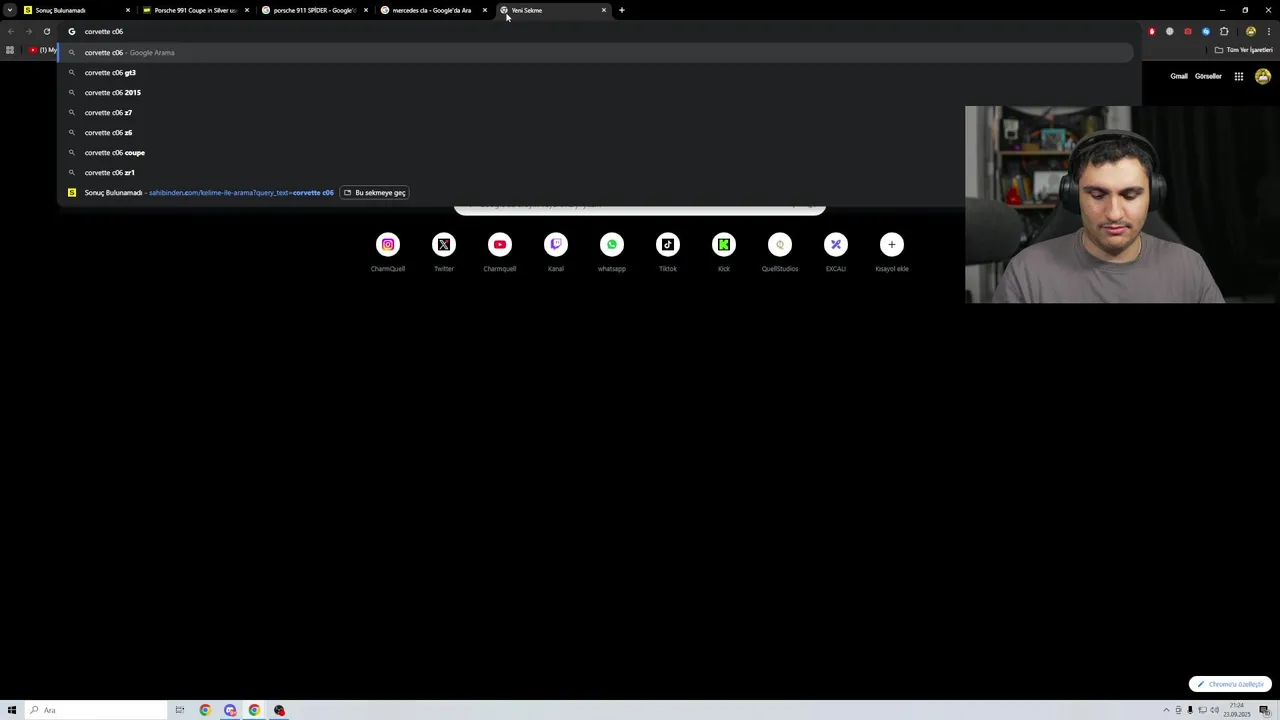Open Task View on the taskbar

pyautogui.click(x=180, y=710)
